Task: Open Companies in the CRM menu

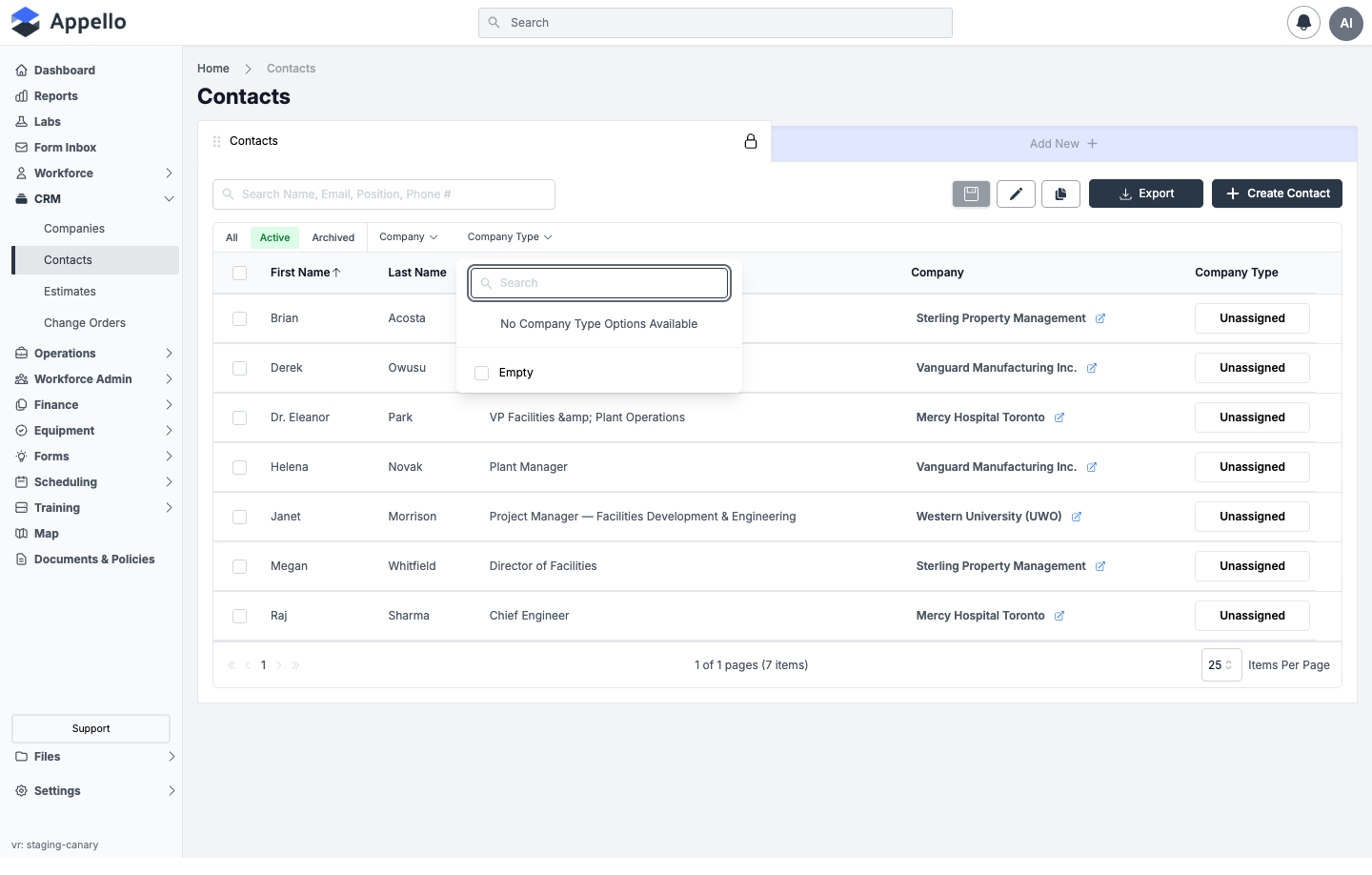Action: click(x=74, y=229)
